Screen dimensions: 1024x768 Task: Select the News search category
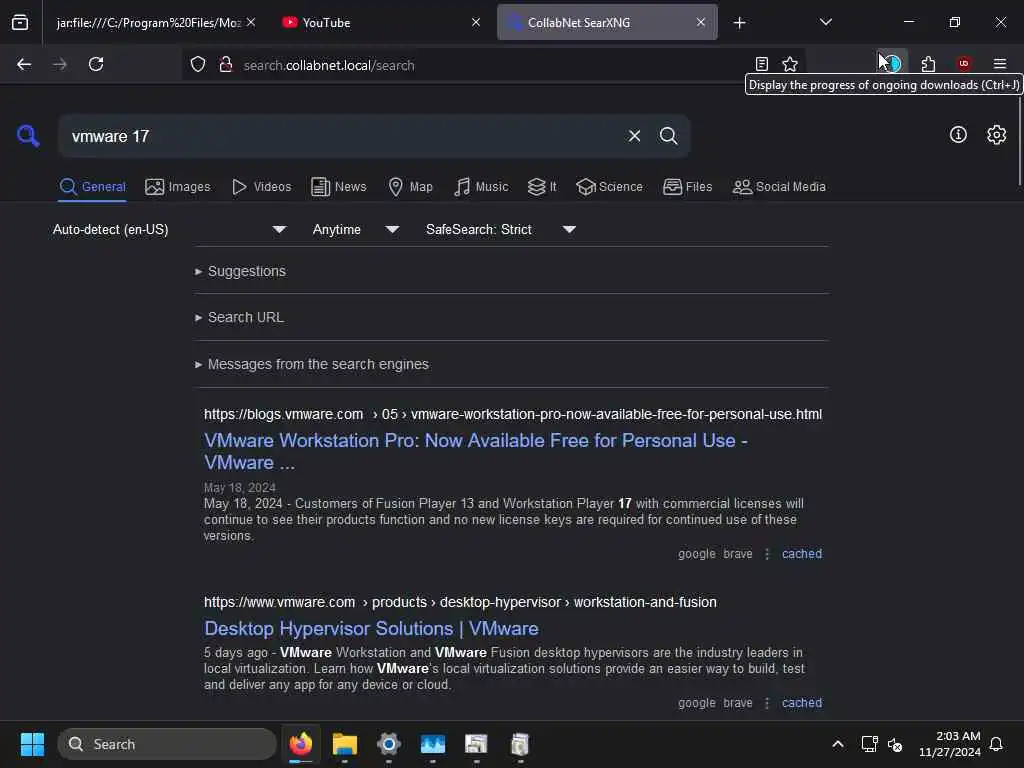point(338,187)
